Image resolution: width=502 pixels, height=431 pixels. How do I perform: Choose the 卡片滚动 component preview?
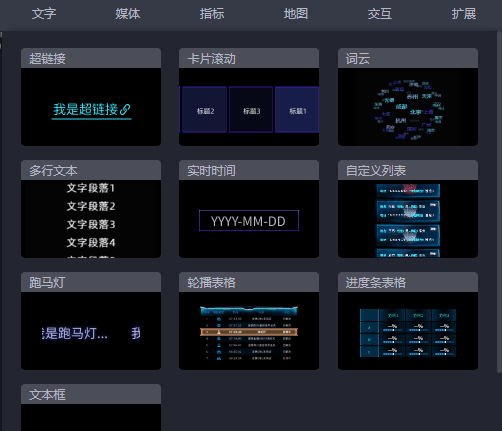pos(249,97)
